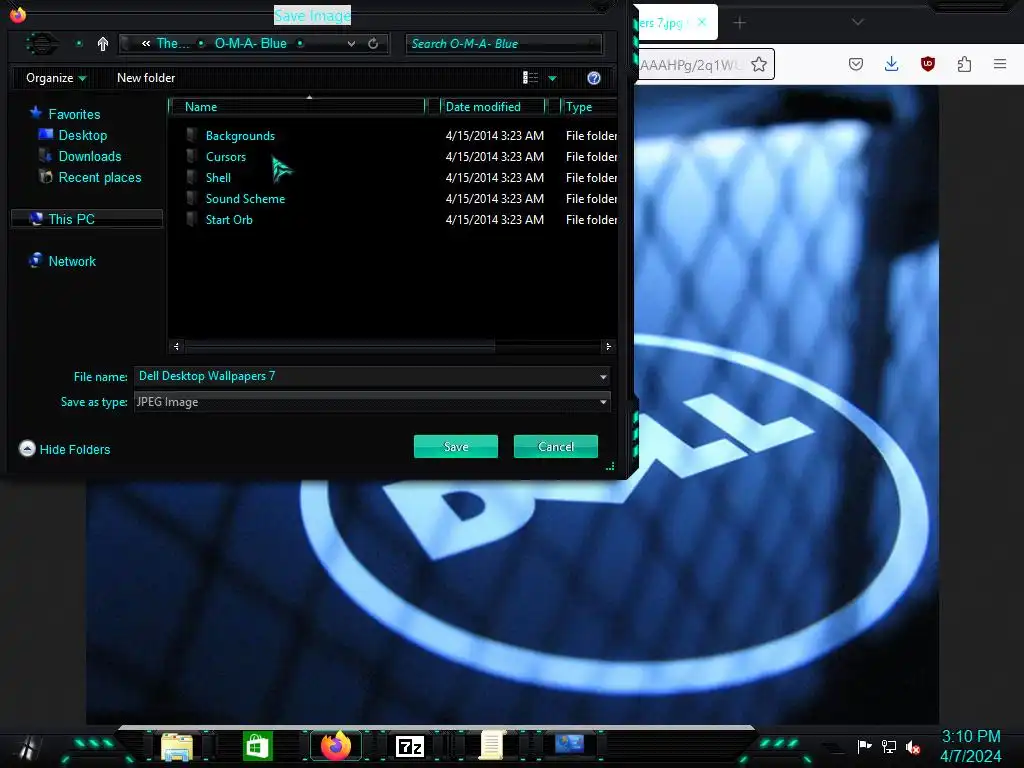Open a new Firefox tab with plus
The height and width of the screenshot is (768, 1024).
coord(739,23)
